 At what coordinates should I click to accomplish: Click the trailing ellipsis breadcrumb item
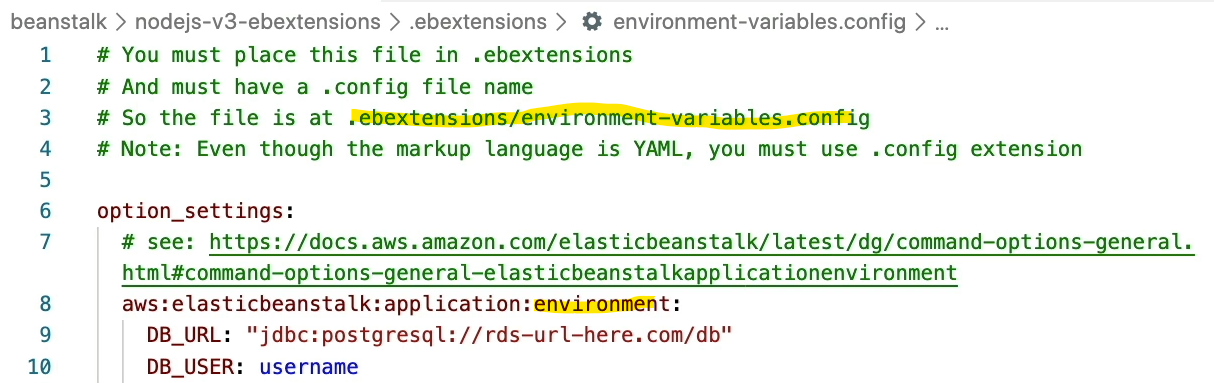coord(941,22)
